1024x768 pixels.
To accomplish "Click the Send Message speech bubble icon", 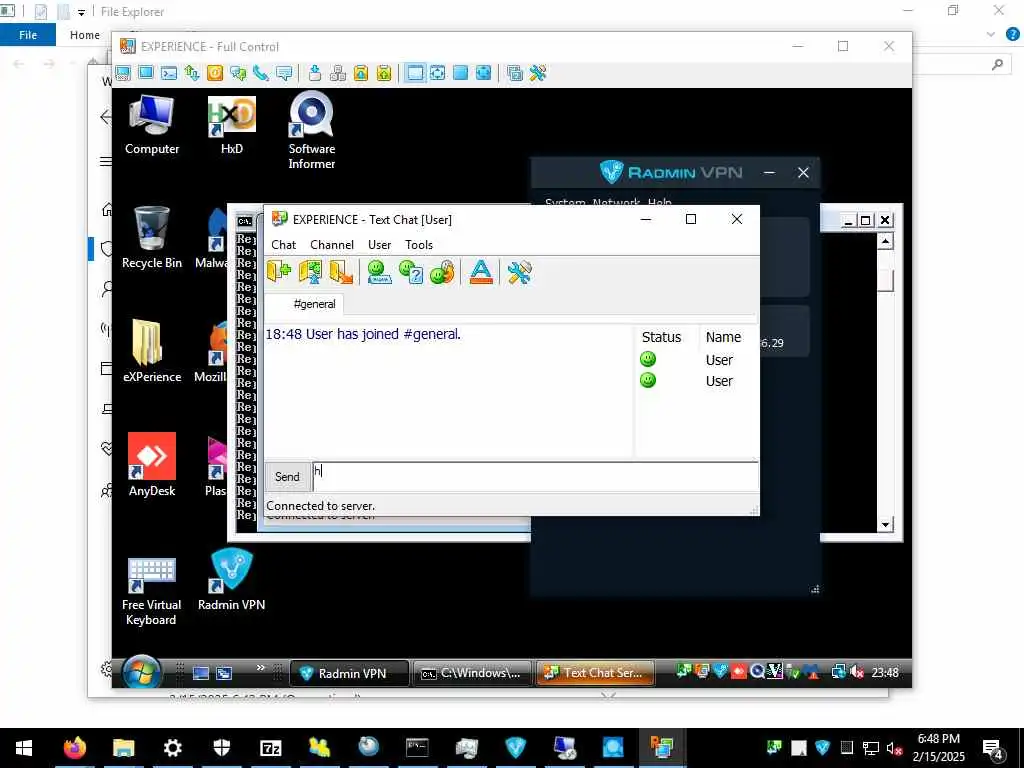I will pos(284,73).
